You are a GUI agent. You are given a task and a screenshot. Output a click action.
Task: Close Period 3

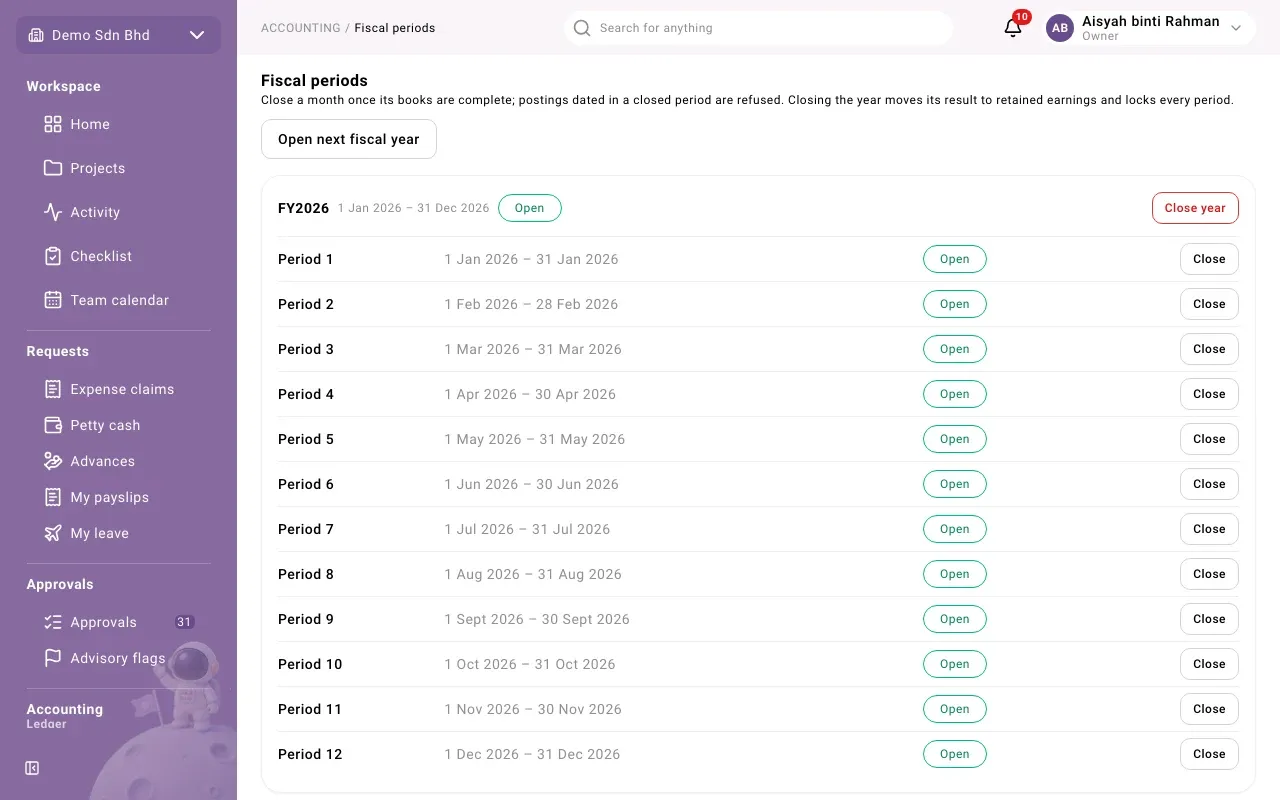[x=1209, y=349]
